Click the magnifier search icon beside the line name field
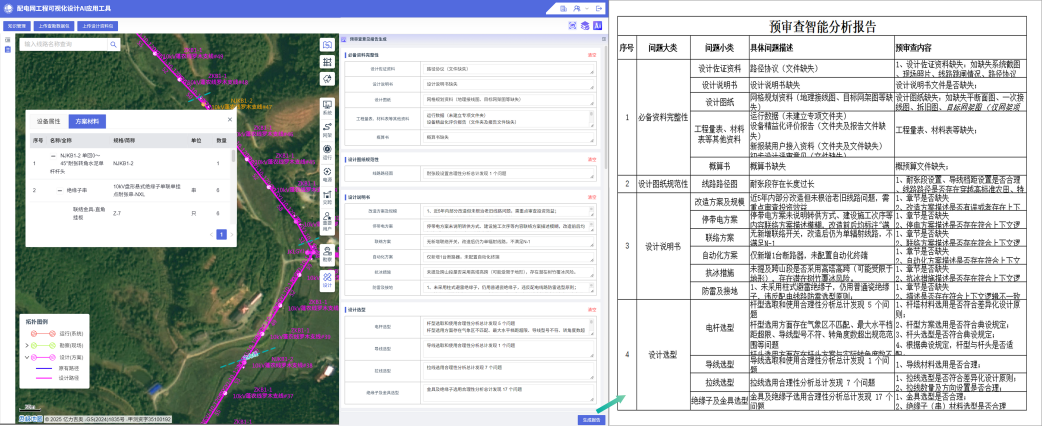Image resolution: width=1042 pixels, height=426 pixels. [114, 45]
